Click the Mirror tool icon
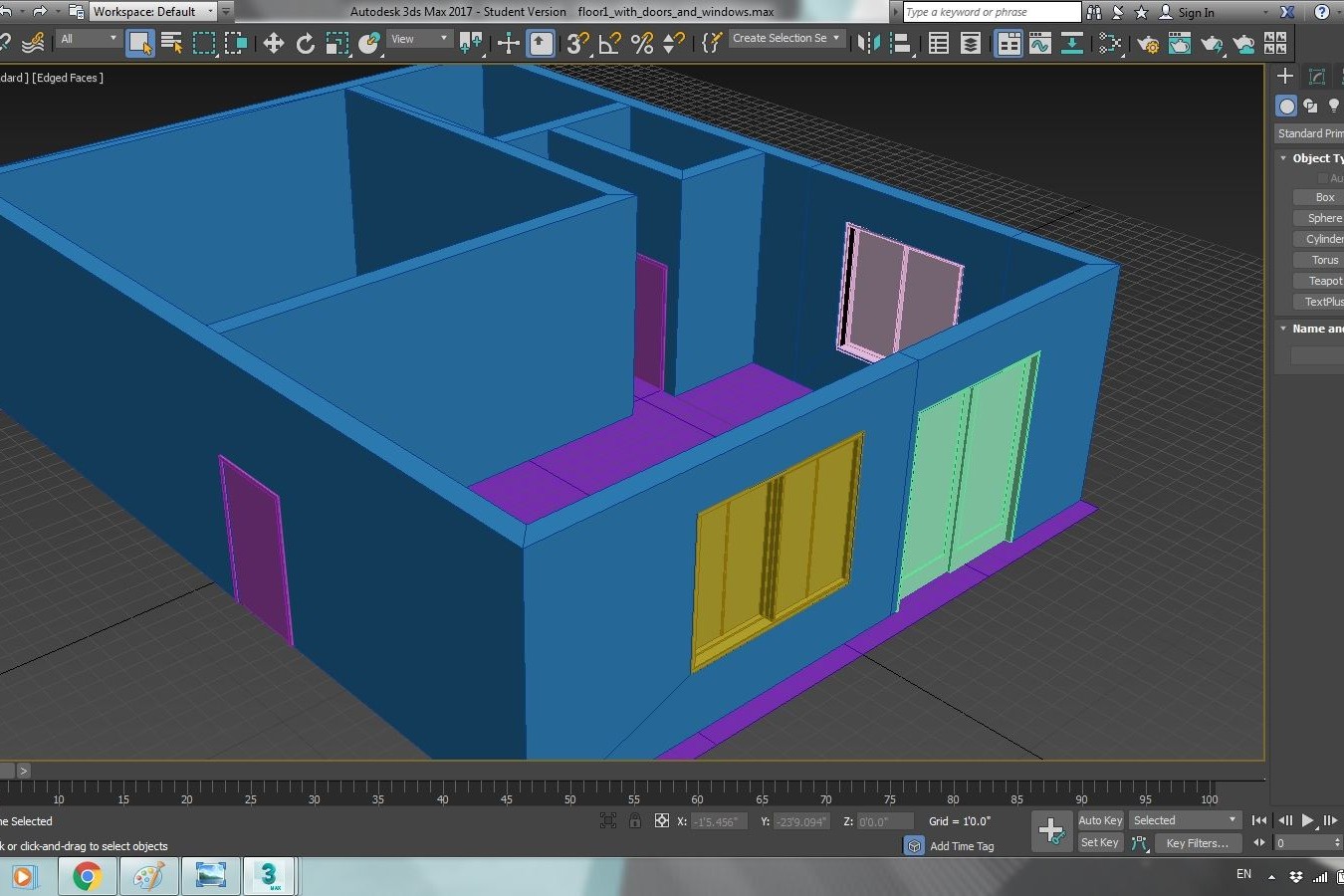Viewport: 1344px width, 896px height. [868, 43]
